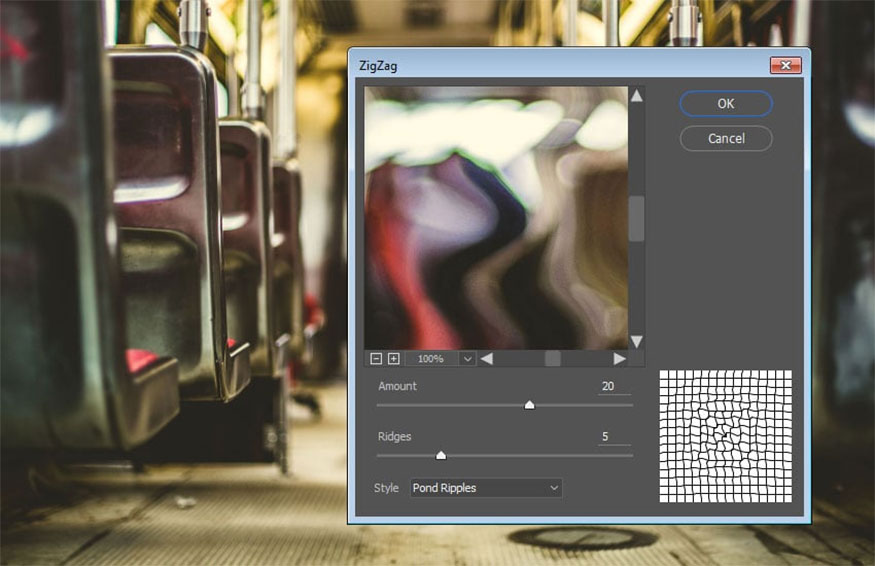
Task: Close the ZigZag dialog with X
Action: click(x=785, y=65)
